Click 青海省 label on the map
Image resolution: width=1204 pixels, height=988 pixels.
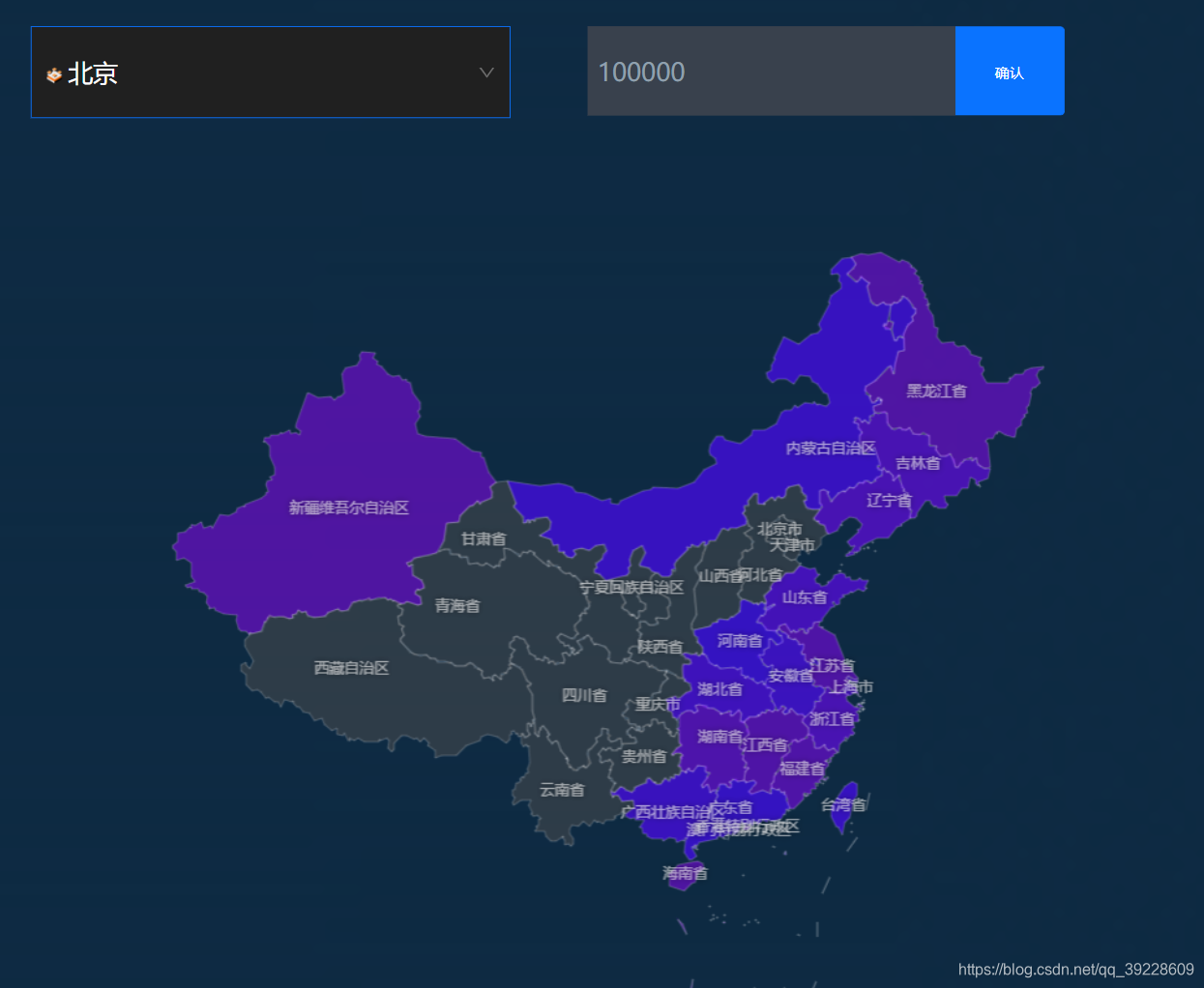tap(456, 606)
